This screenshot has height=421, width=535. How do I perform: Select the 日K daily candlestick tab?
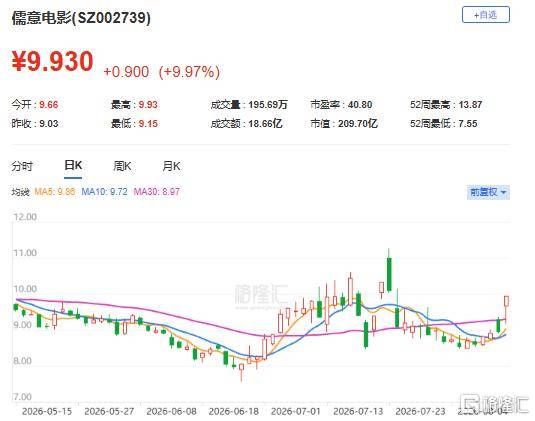pyautogui.click(x=73, y=166)
